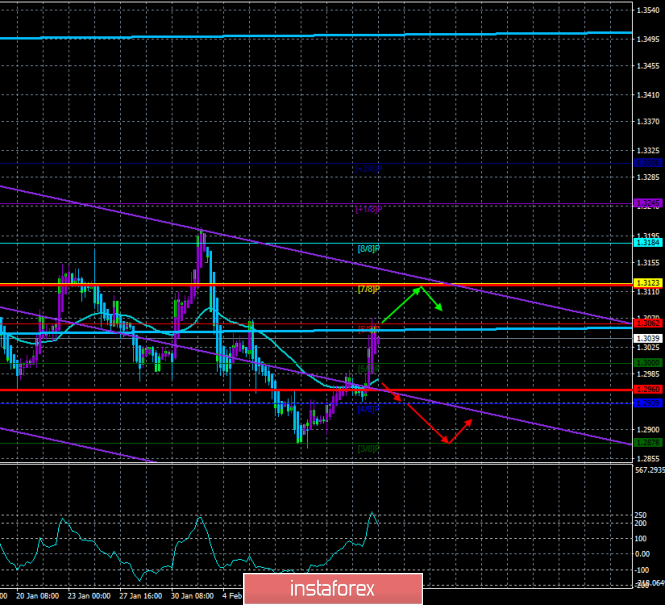The image size is (665, 605).
Task: Click the indicator scale value 250
Action: (x=640, y=515)
